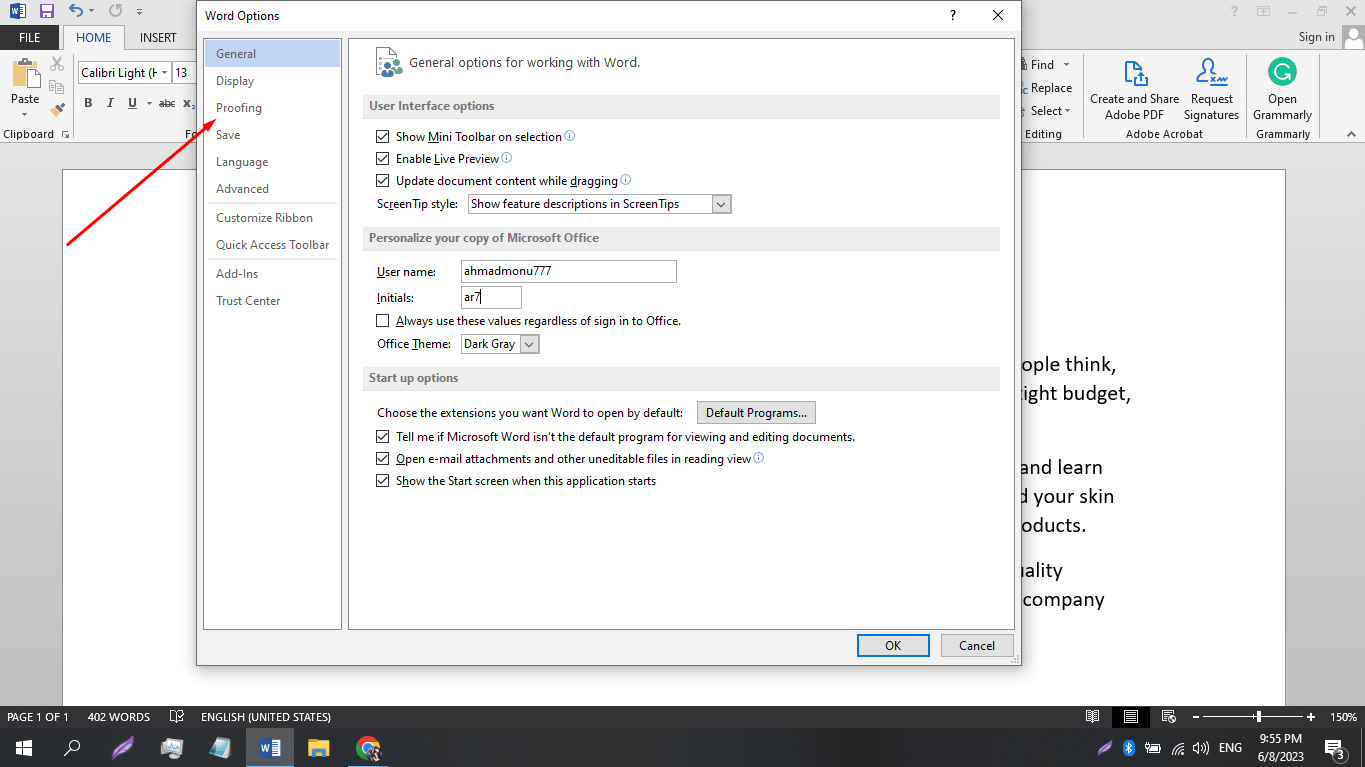This screenshot has width=1365, height=767.
Task: Switch to Web Layout view icon
Action: (x=1168, y=717)
